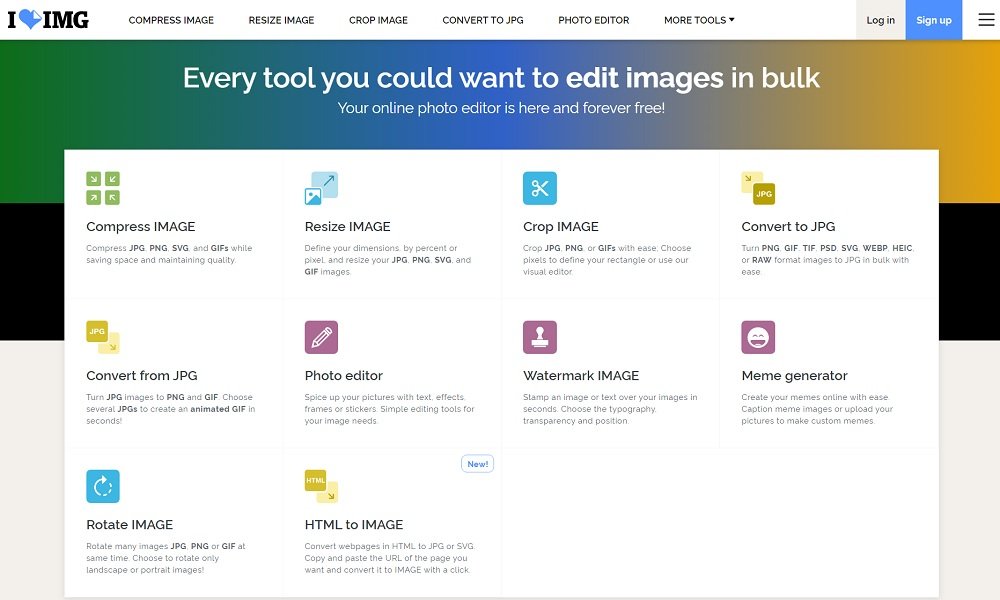Viewport: 1000px width, 600px height.
Task: Open the Convert to JPG title link
Action: (788, 227)
